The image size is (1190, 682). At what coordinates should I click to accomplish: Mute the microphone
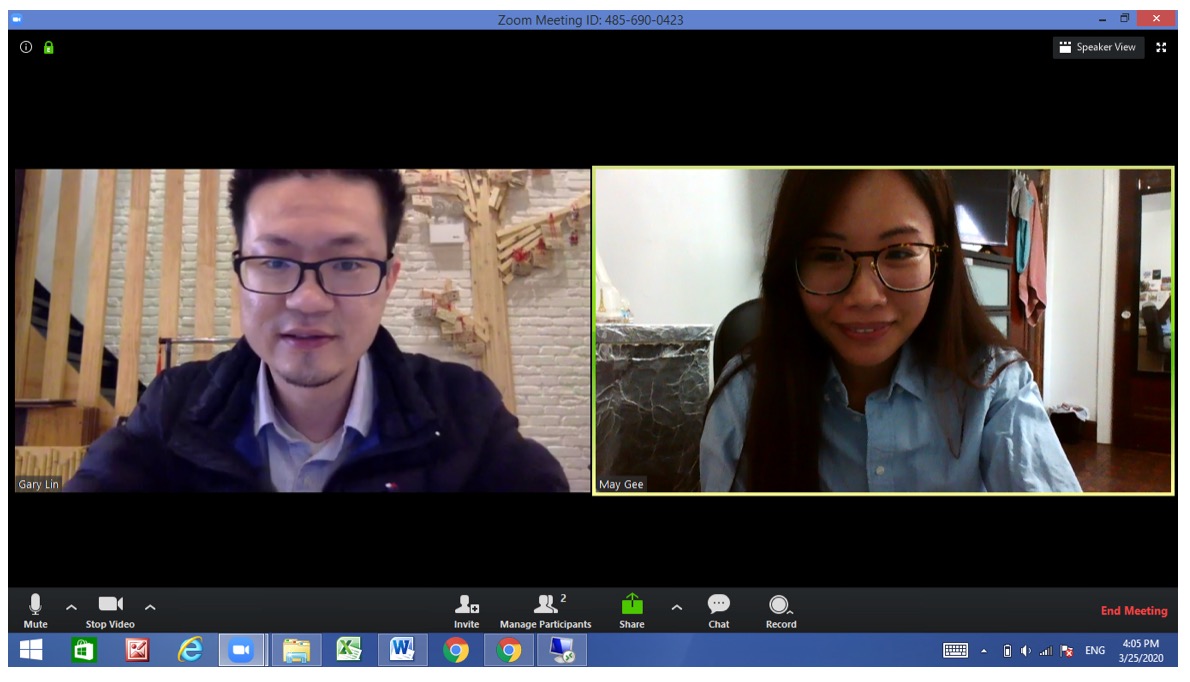pos(35,611)
